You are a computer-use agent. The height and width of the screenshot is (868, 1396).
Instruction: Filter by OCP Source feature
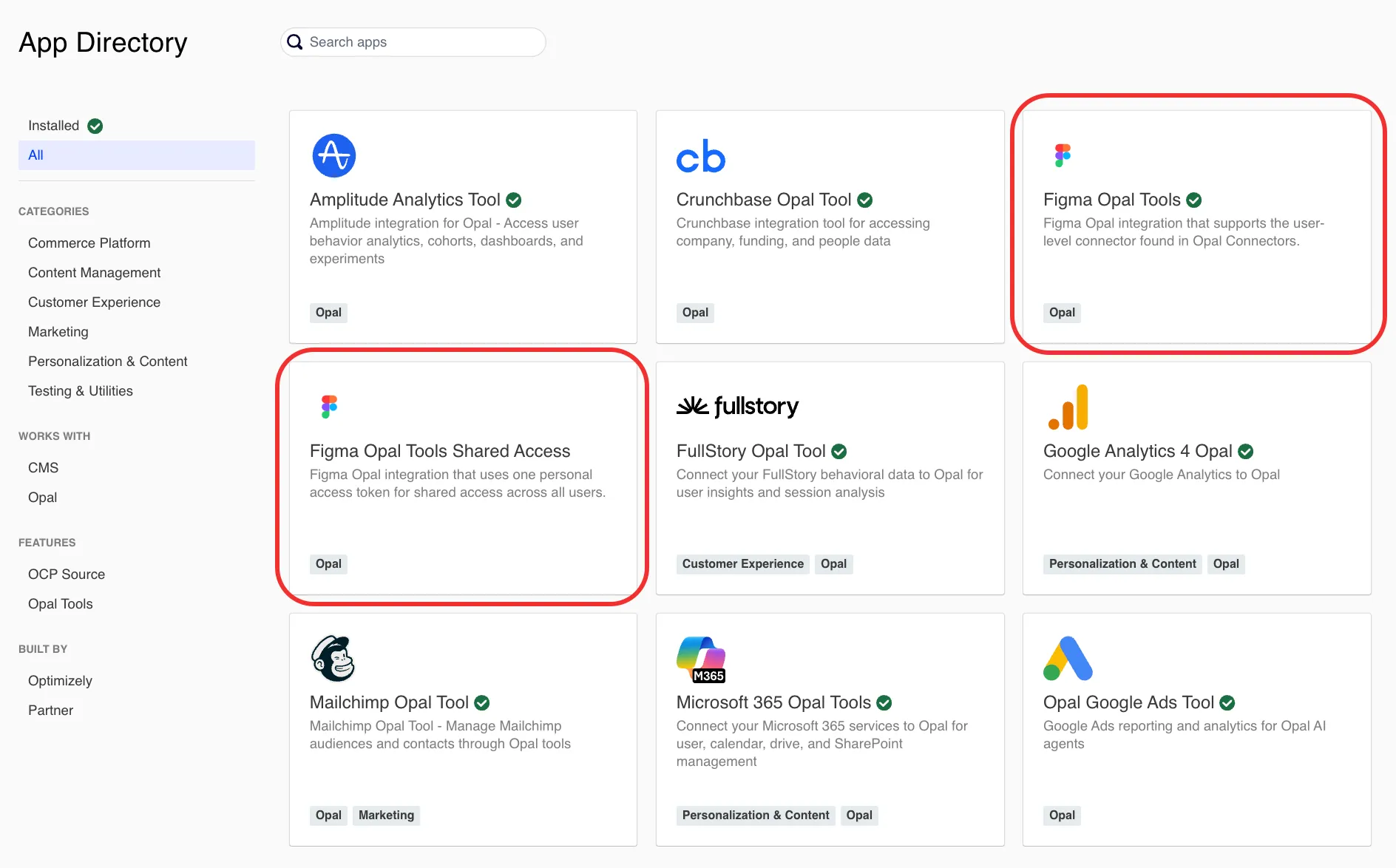pos(67,574)
